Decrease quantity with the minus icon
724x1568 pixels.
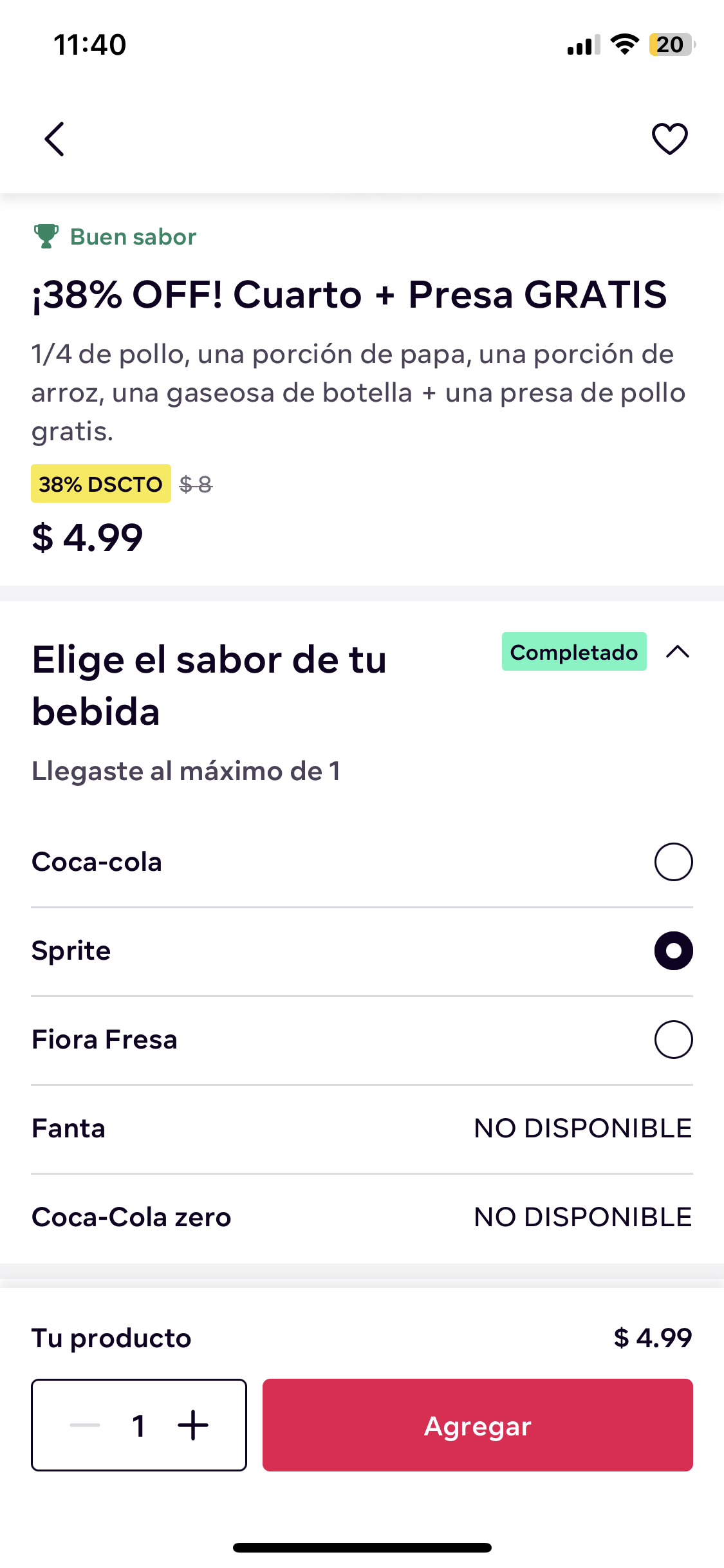[x=85, y=1425]
